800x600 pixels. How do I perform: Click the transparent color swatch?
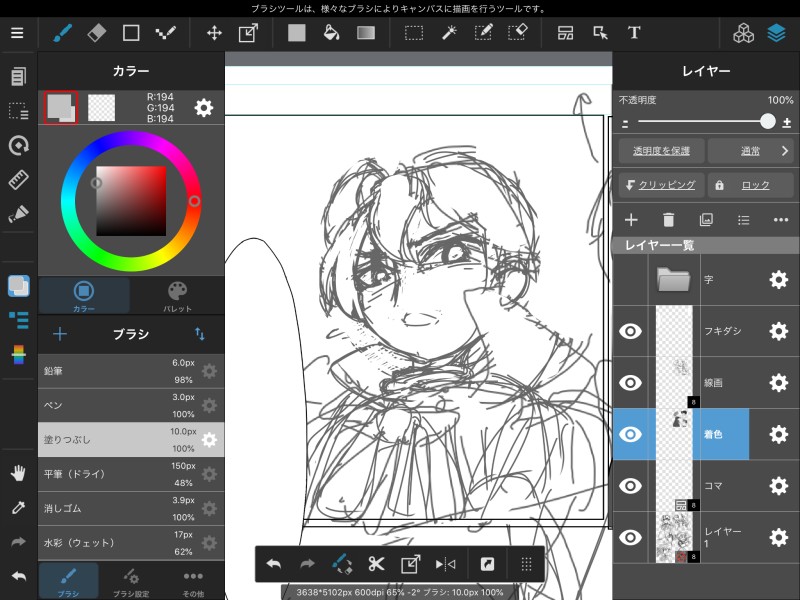coord(101,108)
